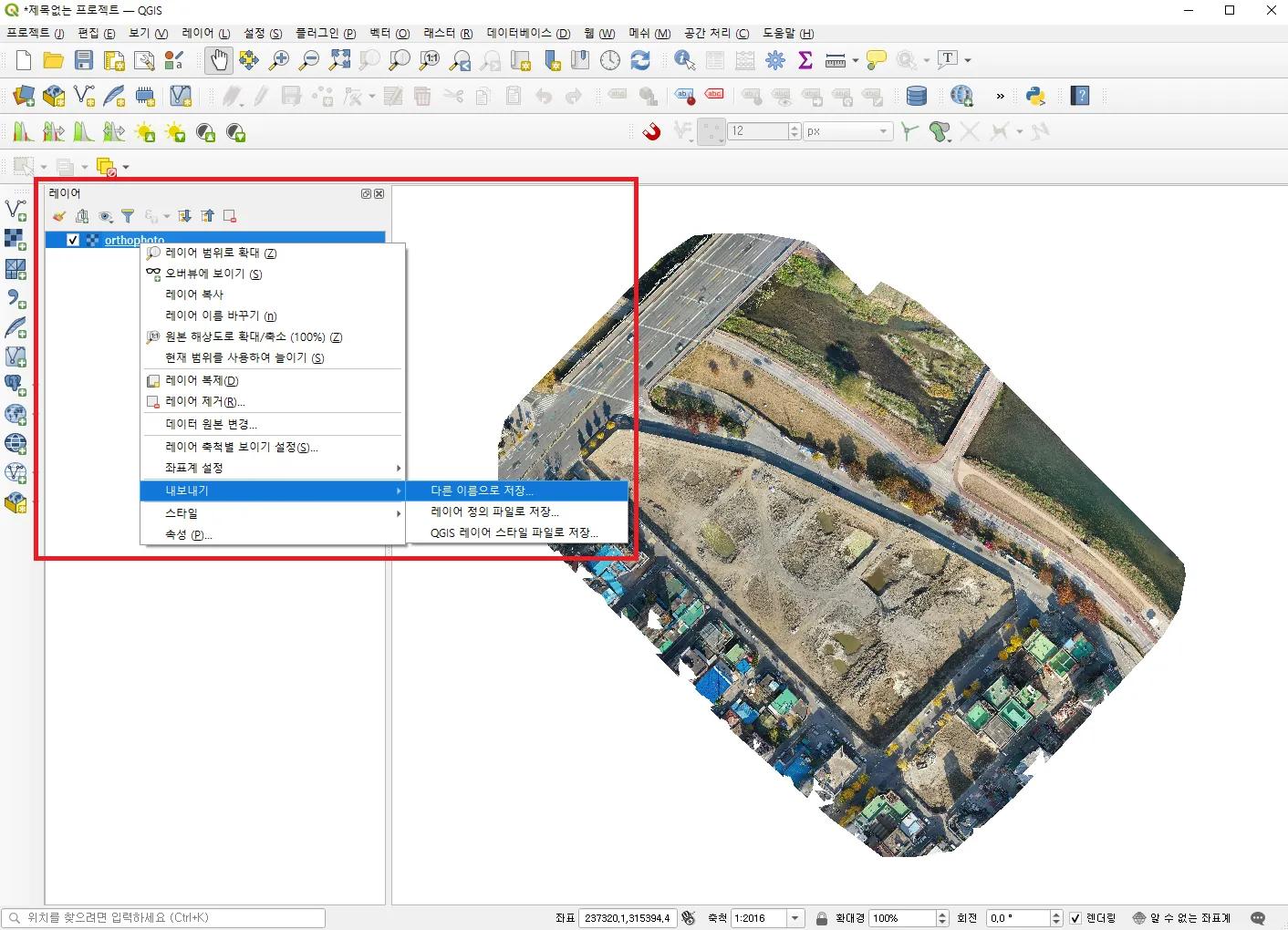Click Save Project floppy disk icon
Image resolution: width=1288 pixels, height=930 pixels.
pos(84,60)
